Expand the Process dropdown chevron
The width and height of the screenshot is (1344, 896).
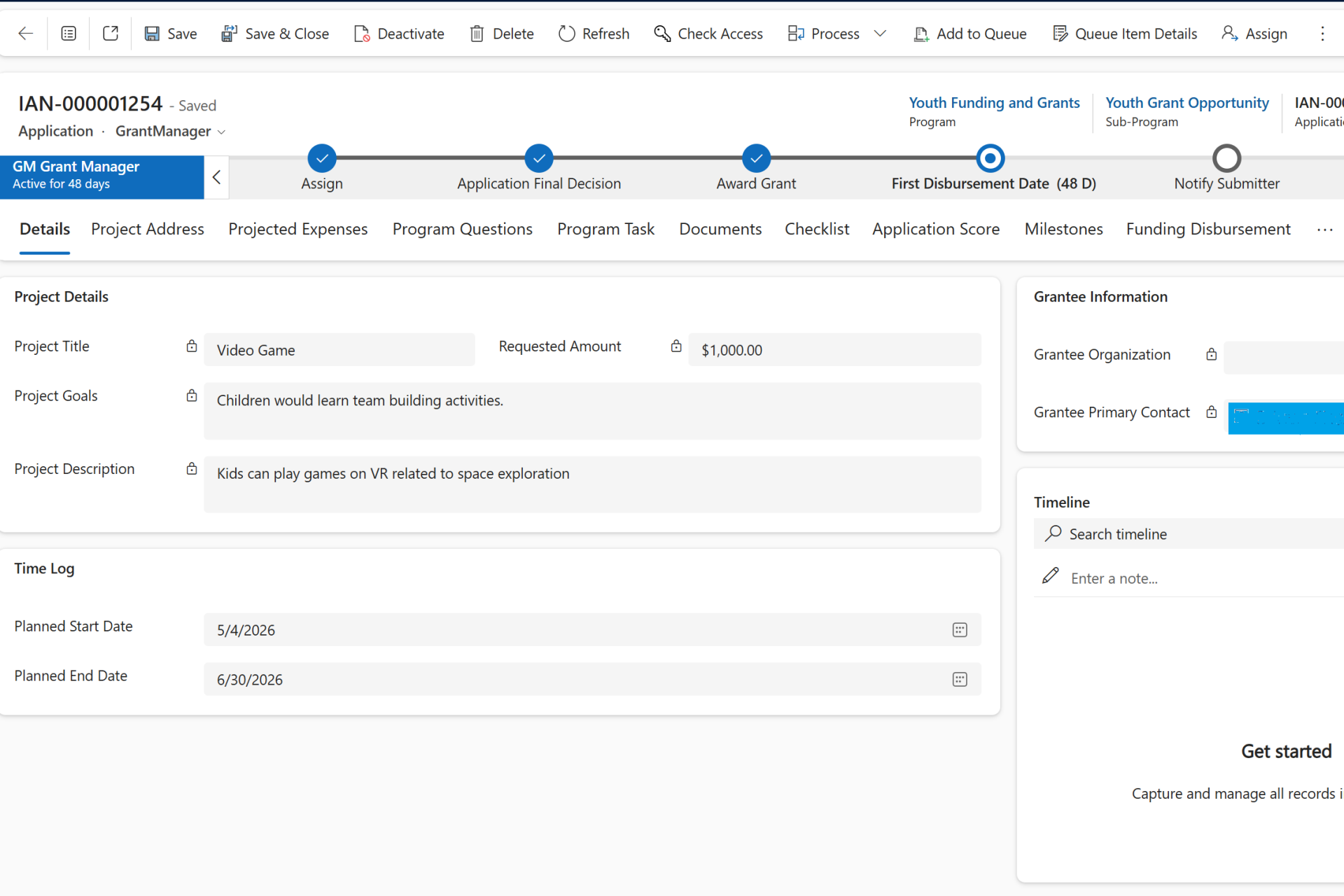(x=880, y=34)
